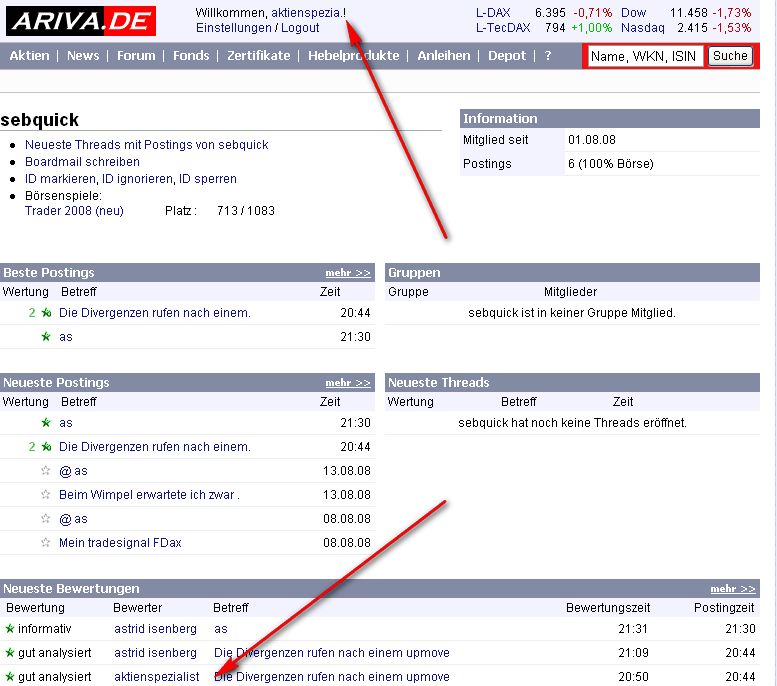777x686 pixels.
Task: Click 'mehr >>' in Neueste Bewertungen header
Action: point(733,589)
